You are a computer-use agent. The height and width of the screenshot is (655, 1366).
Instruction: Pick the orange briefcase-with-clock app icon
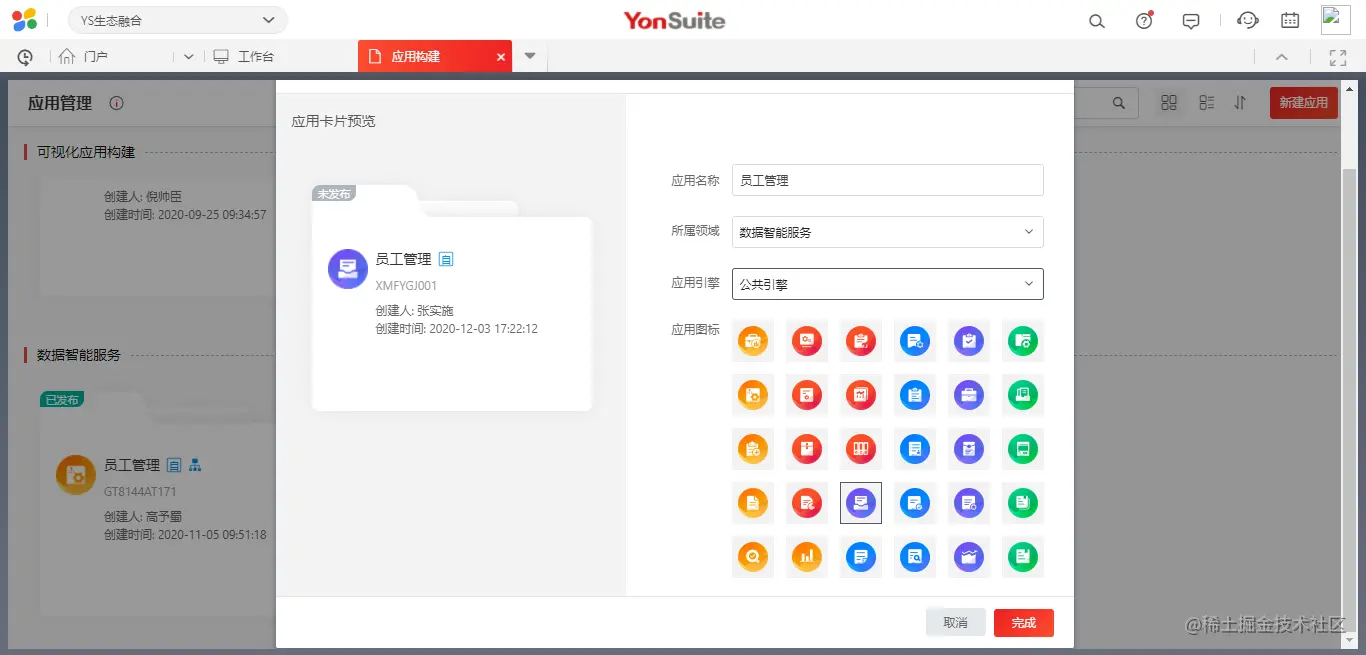pos(753,341)
